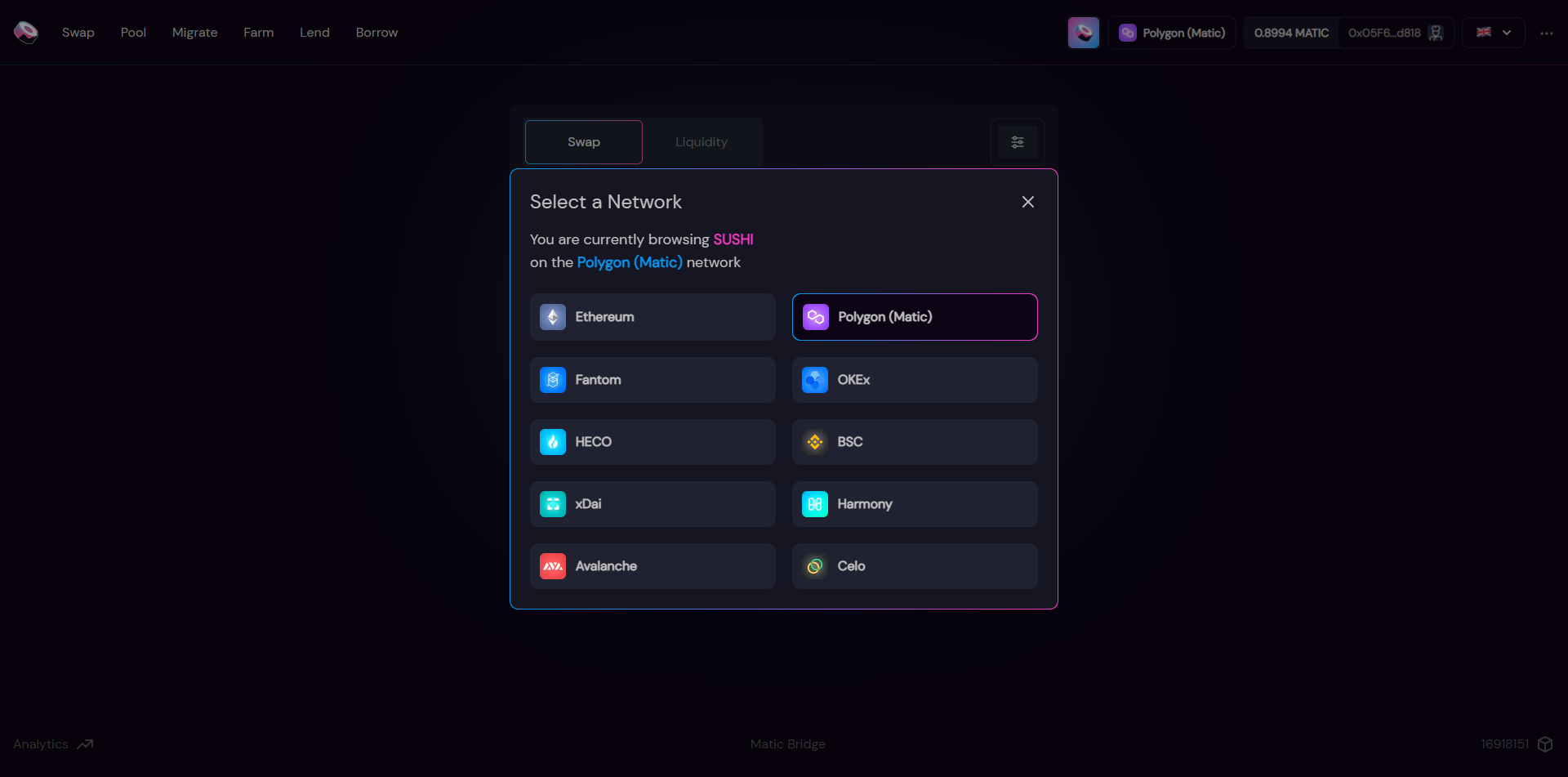Click the OKEx logo icon

[x=815, y=380]
